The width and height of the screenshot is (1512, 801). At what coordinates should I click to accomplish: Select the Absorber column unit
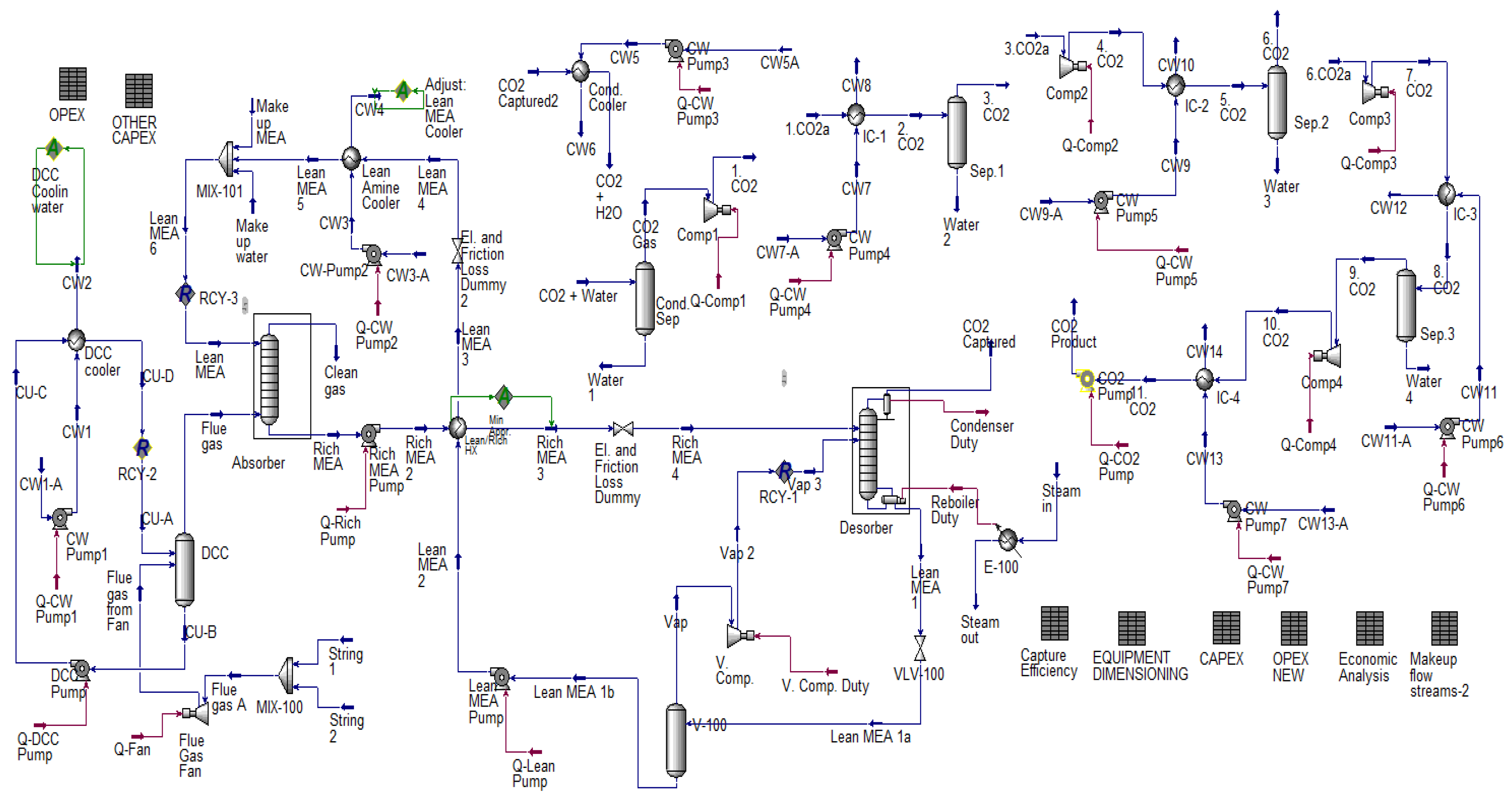(269, 379)
